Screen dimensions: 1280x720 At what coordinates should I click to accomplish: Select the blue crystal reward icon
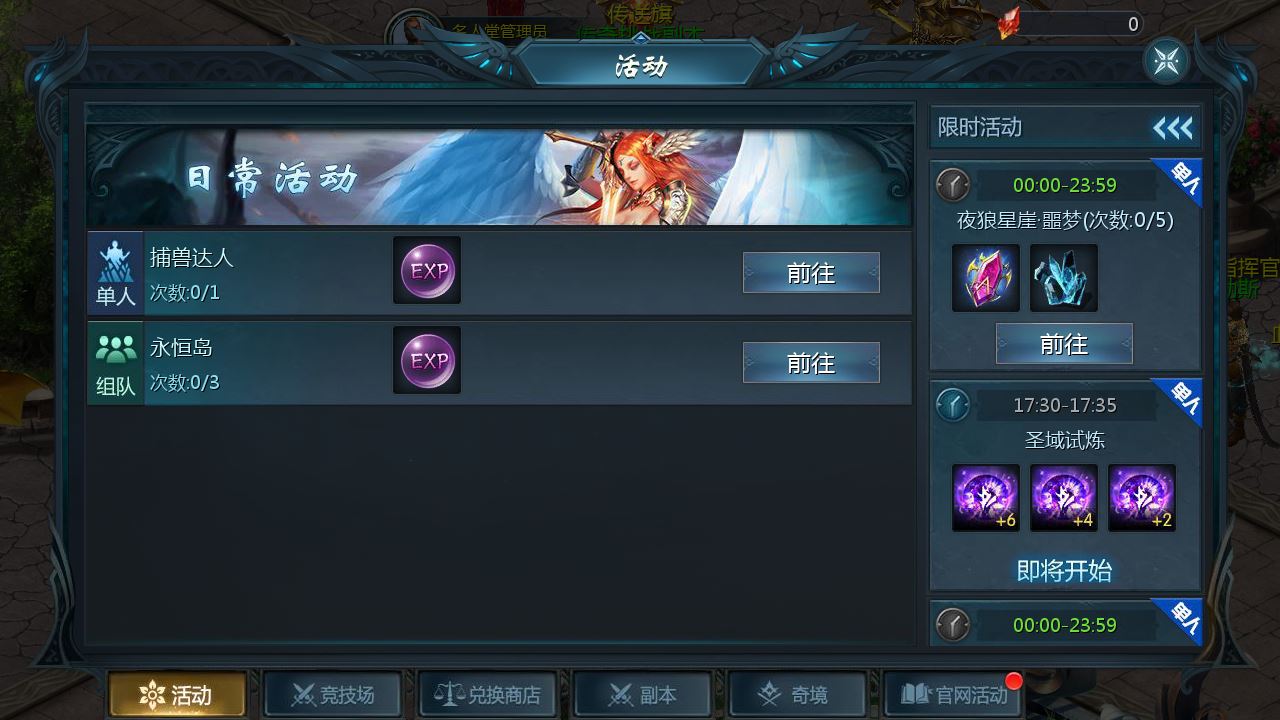(x=1064, y=278)
